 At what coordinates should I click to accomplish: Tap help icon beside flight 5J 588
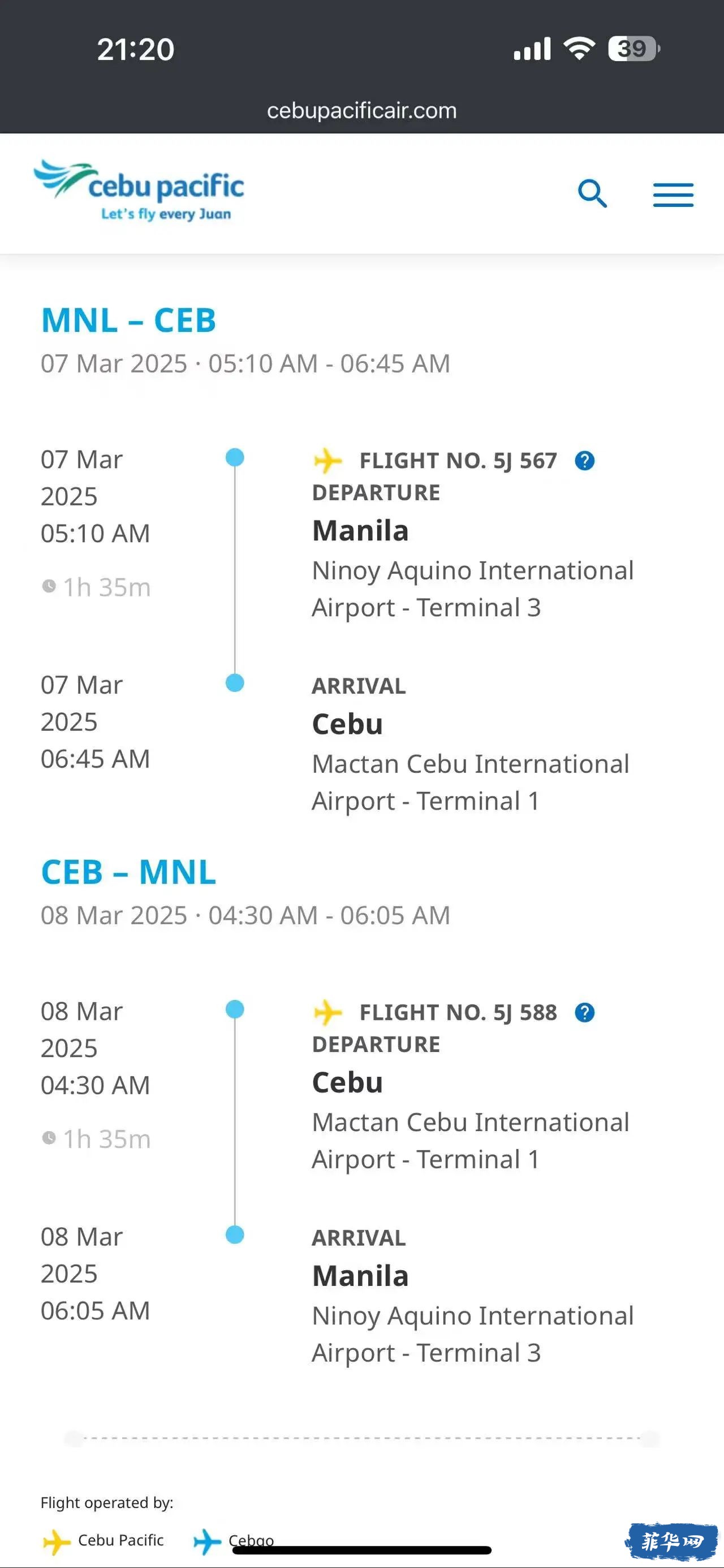[584, 1013]
